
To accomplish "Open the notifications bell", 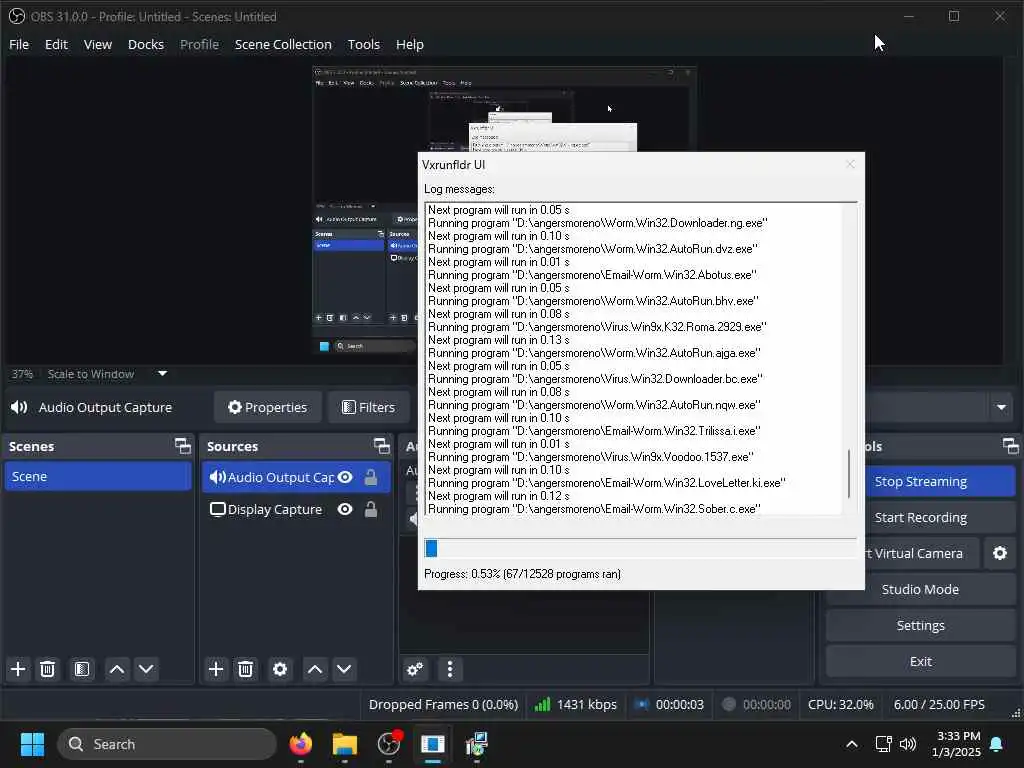I will pyautogui.click(x=997, y=744).
